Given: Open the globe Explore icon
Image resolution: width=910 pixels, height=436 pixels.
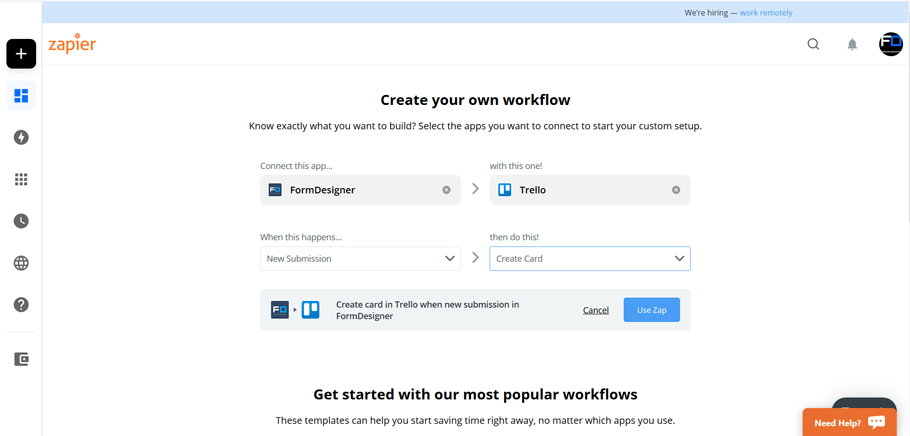Looking at the screenshot, I should 21,263.
